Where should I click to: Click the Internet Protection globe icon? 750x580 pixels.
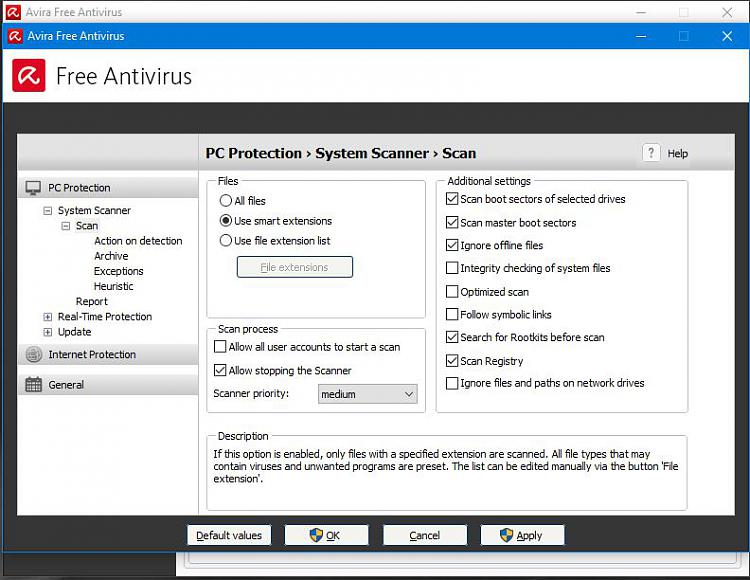tap(33, 354)
